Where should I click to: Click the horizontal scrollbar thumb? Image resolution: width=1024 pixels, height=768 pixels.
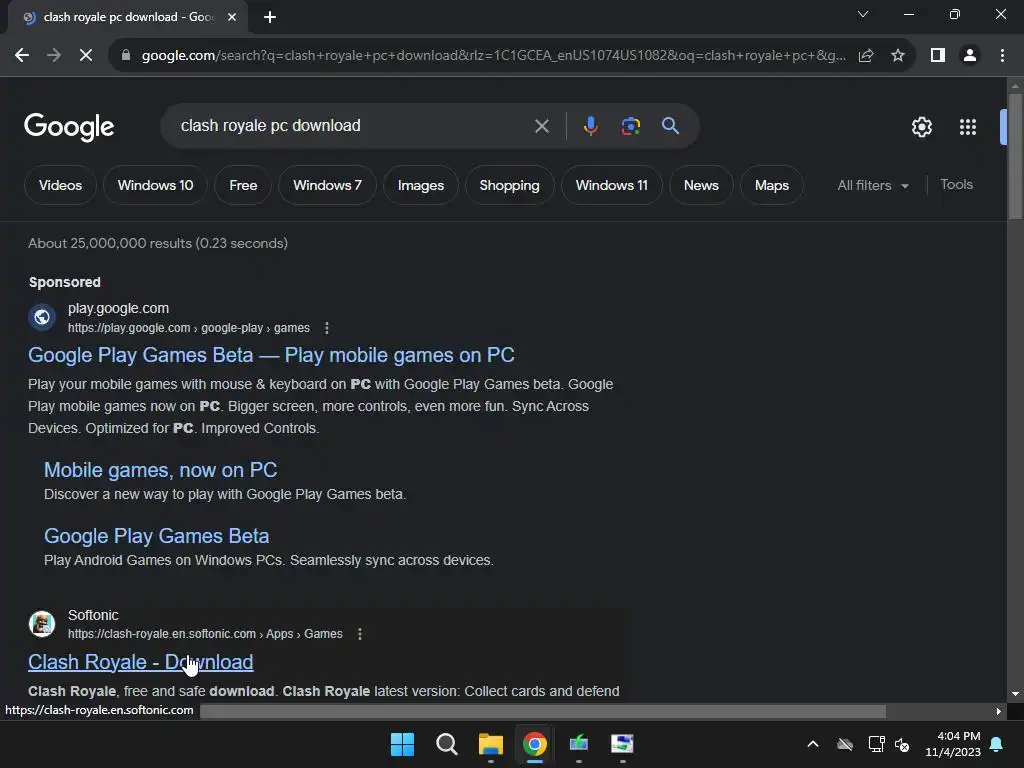(543, 711)
